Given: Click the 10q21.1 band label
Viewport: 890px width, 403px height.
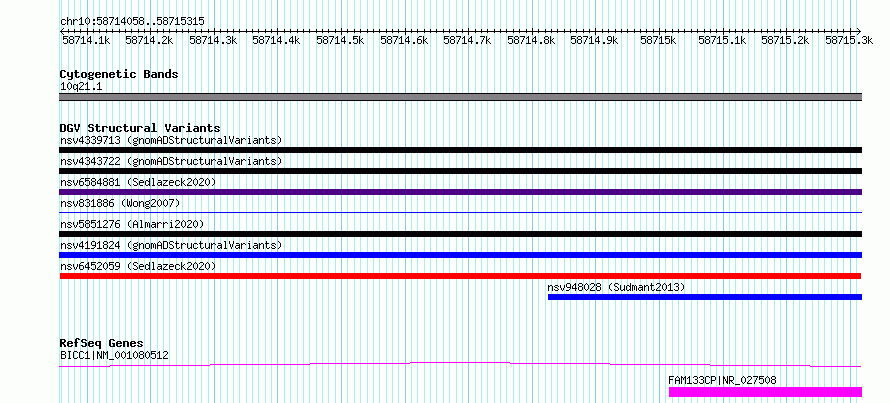Looking at the screenshot, I should coord(81,87).
